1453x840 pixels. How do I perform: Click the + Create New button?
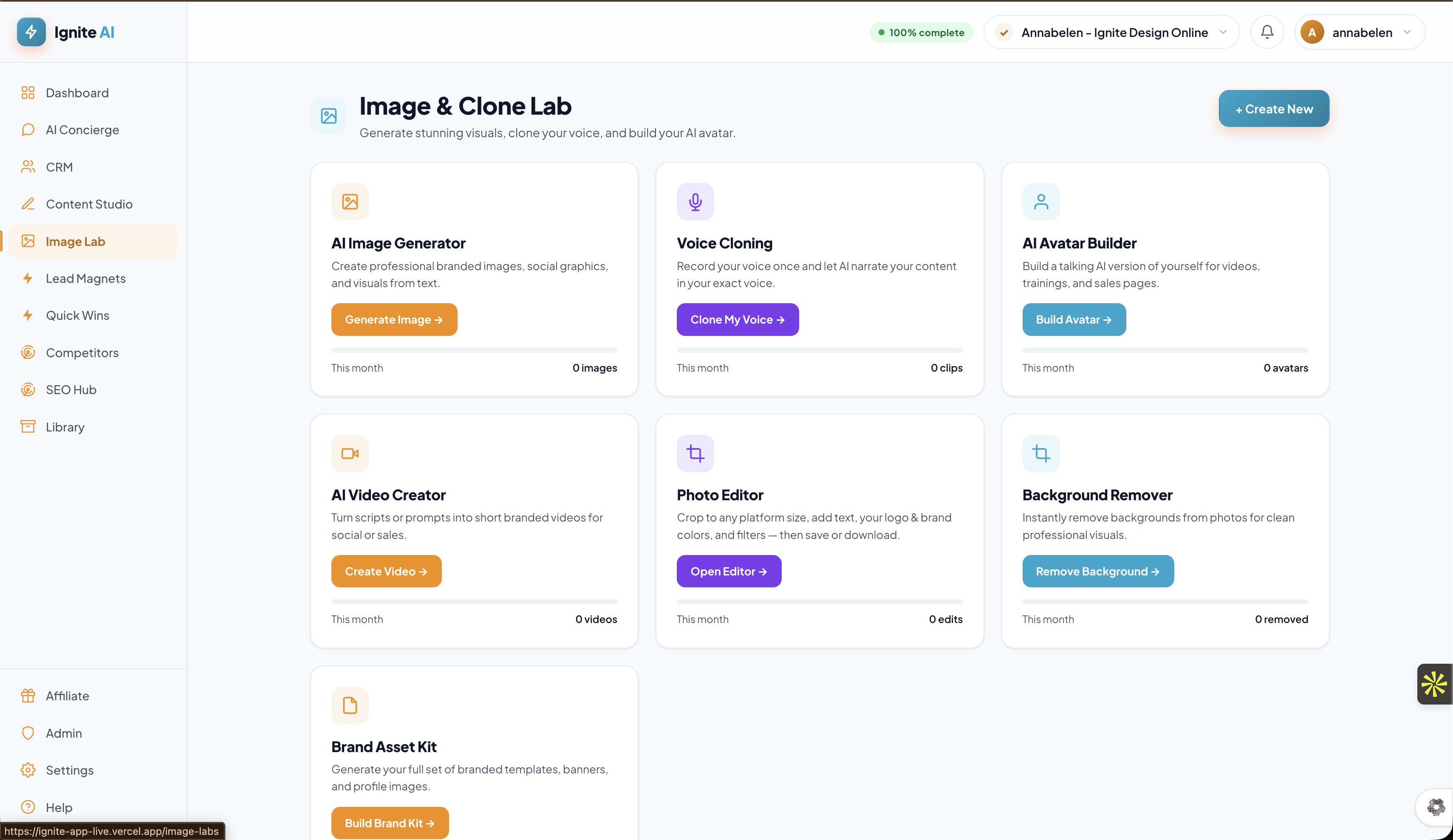click(1274, 108)
